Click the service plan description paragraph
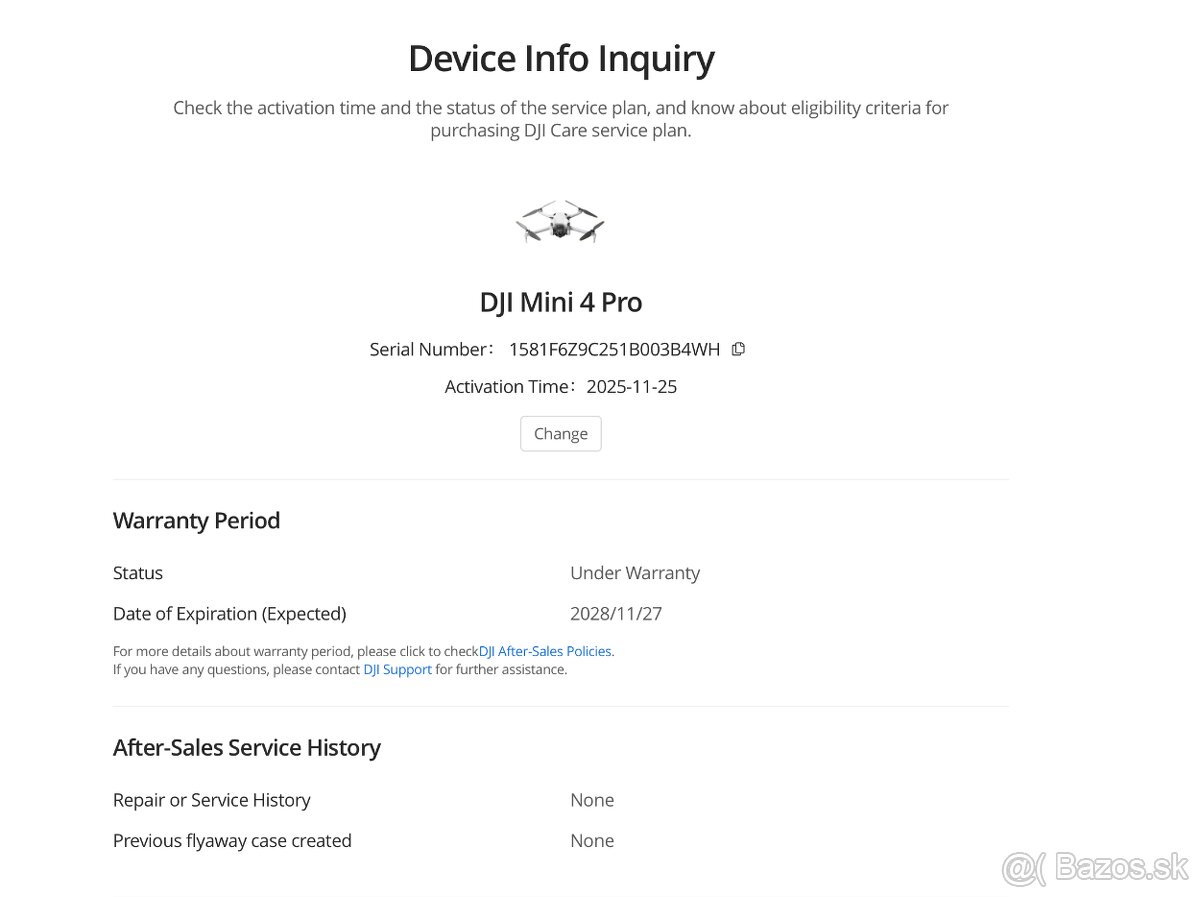The width and height of the screenshot is (1200, 897). (561, 119)
